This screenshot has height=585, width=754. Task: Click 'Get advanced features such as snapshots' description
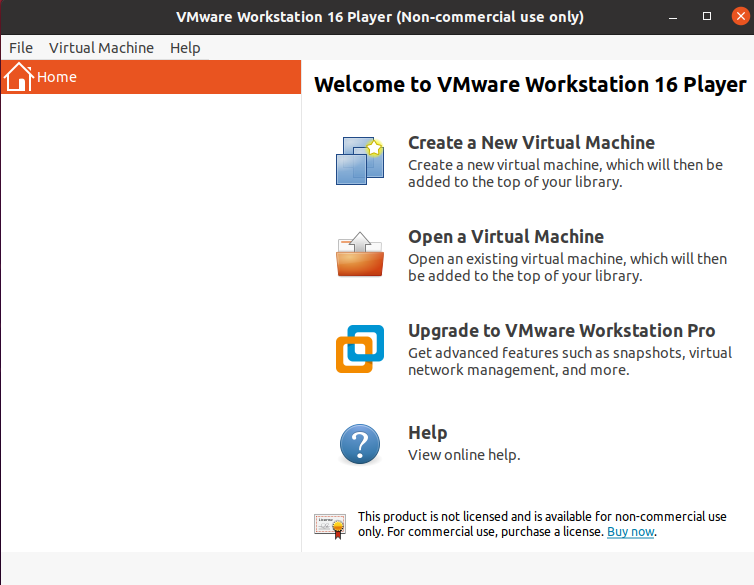(x=570, y=361)
